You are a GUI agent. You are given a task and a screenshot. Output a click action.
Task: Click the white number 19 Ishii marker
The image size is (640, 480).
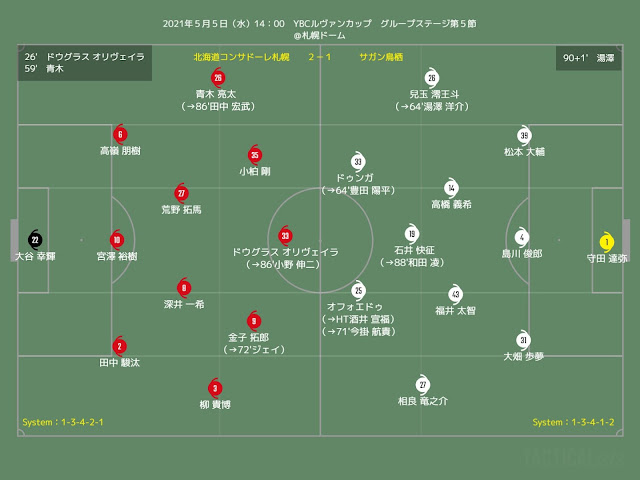(412, 233)
